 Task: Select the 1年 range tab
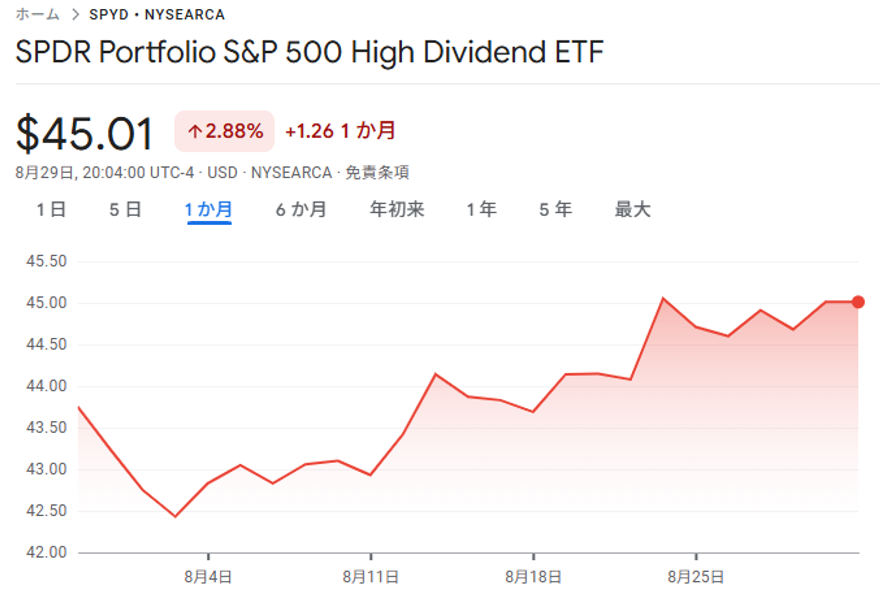pyautogui.click(x=481, y=210)
